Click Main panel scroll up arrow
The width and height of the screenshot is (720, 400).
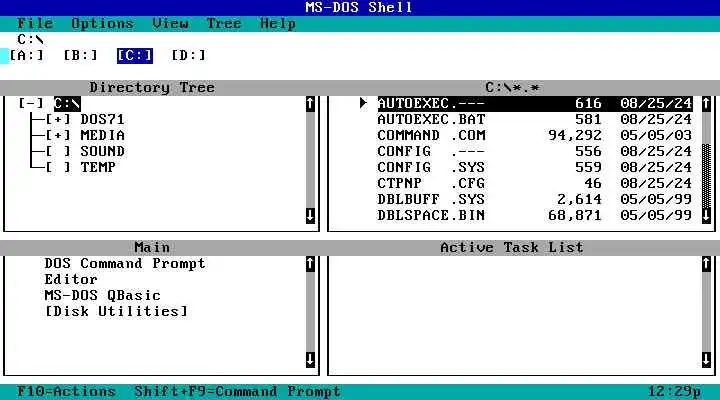click(x=310, y=264)
